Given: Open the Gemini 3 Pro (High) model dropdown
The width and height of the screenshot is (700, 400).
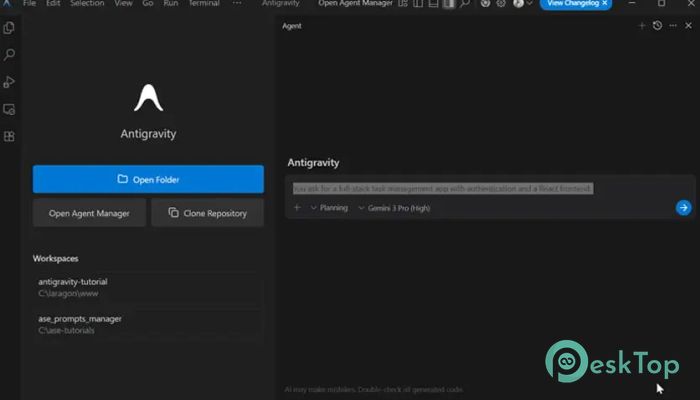Looking at the screenshot, I should click(x=394, y=208).
